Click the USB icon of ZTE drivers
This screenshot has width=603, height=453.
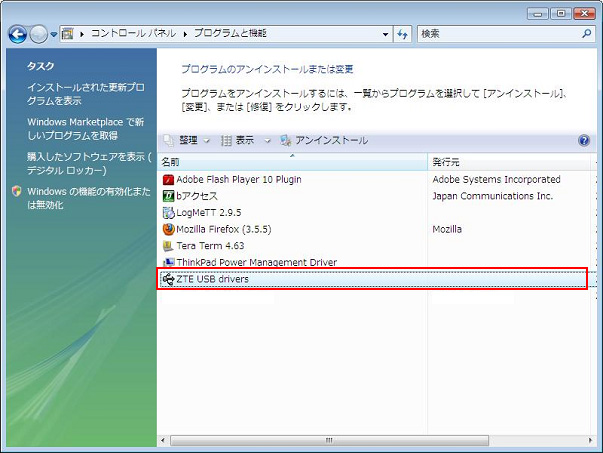[x=168, y=279]
